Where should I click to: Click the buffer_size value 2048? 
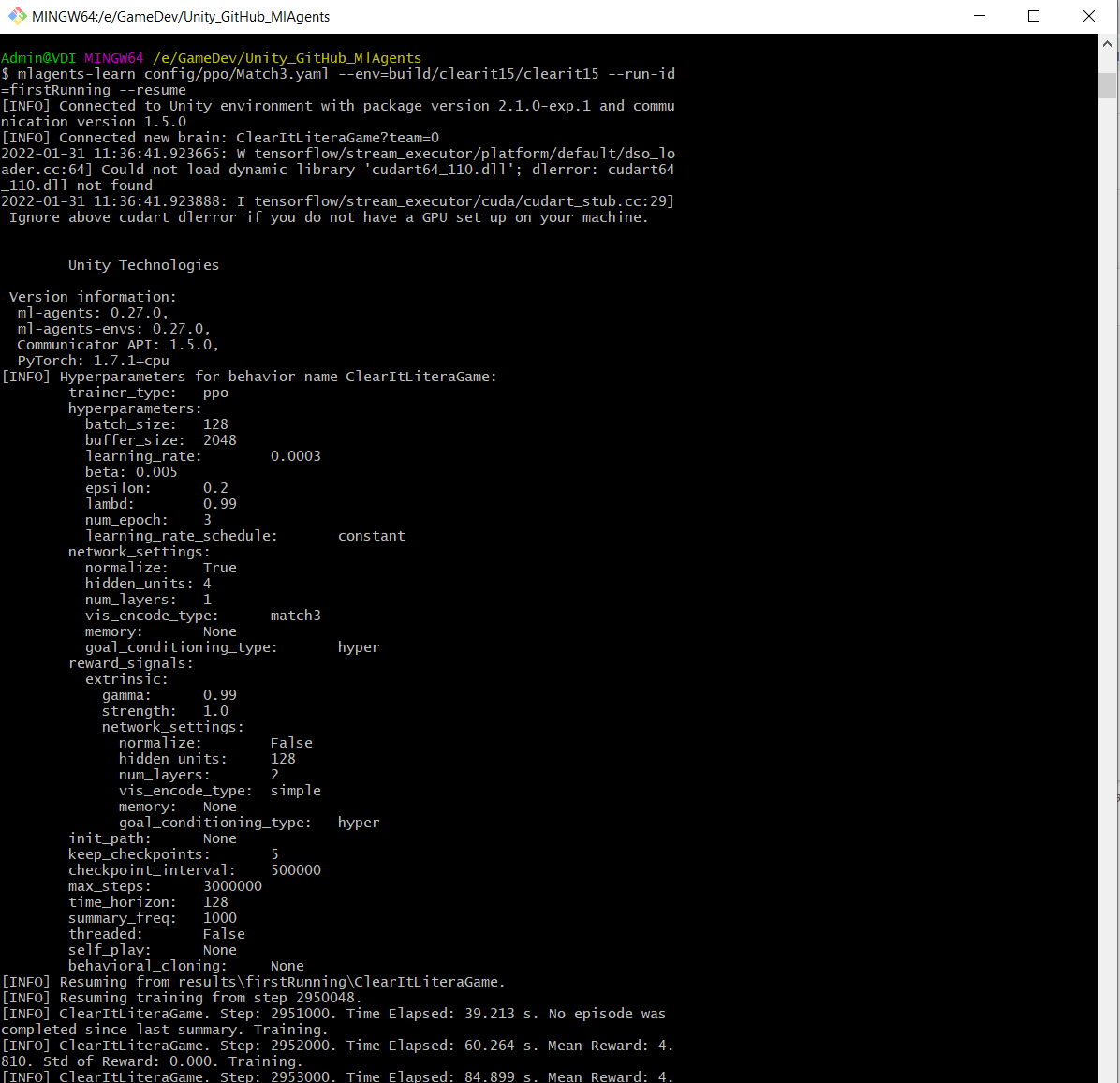(220, 440)
